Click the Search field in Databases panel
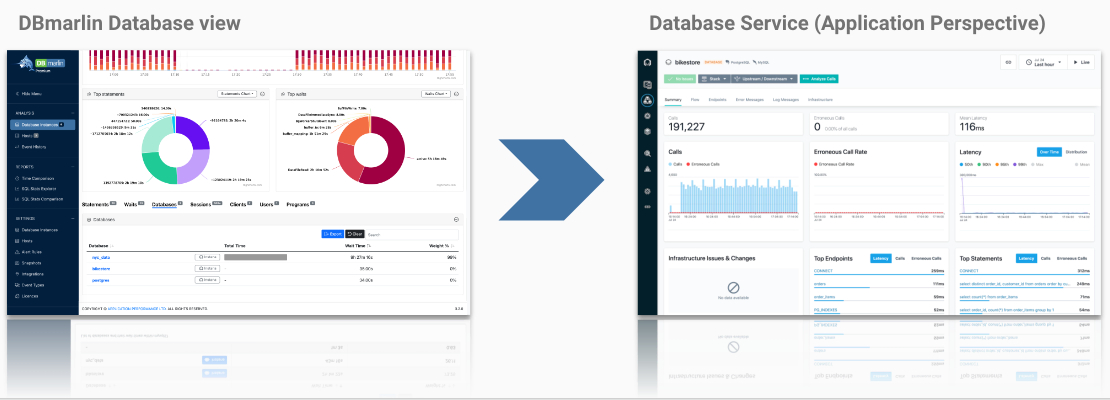The width and height of the screenshot is (1110, 400). [411, 234]
